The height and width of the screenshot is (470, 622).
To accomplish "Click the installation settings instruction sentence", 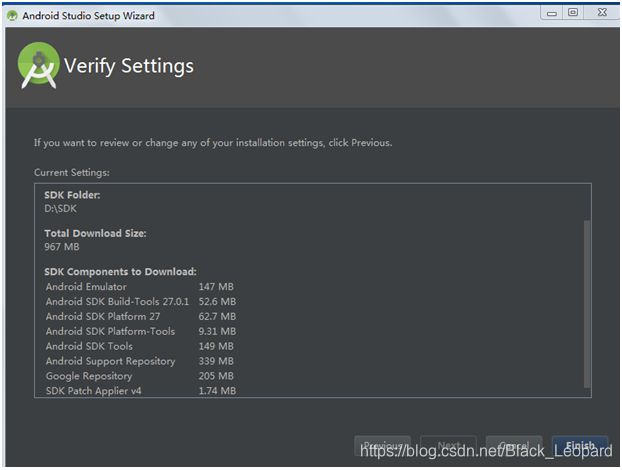I will (x=213, y=143).
